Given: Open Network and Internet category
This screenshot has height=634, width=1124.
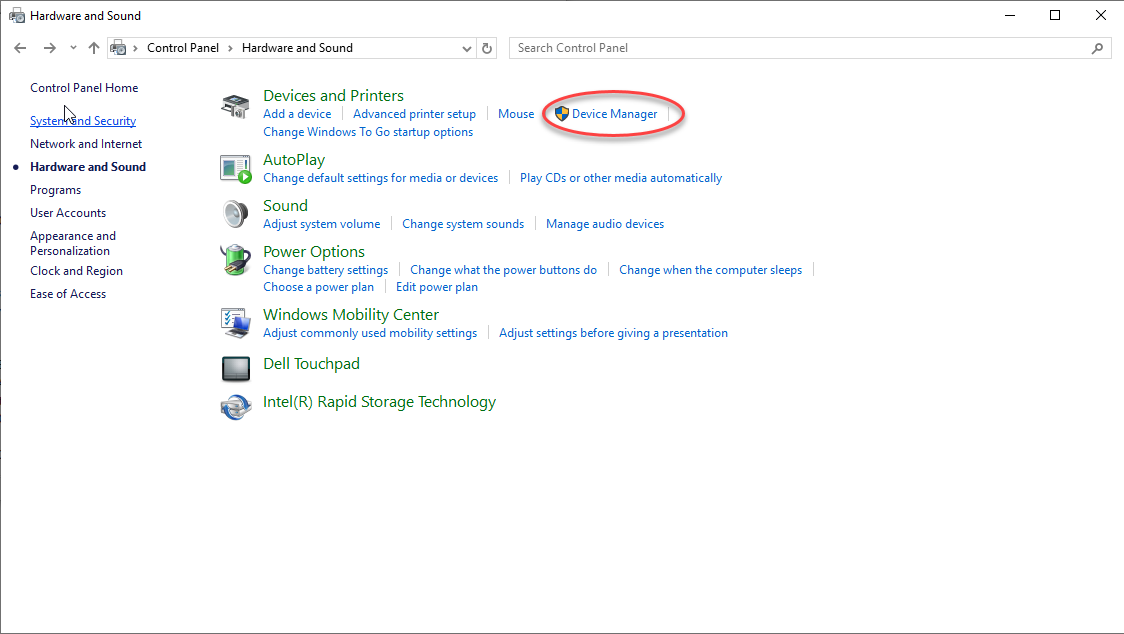Looking at the screenshot, I should pyautogui.click(x=86, y=143).
